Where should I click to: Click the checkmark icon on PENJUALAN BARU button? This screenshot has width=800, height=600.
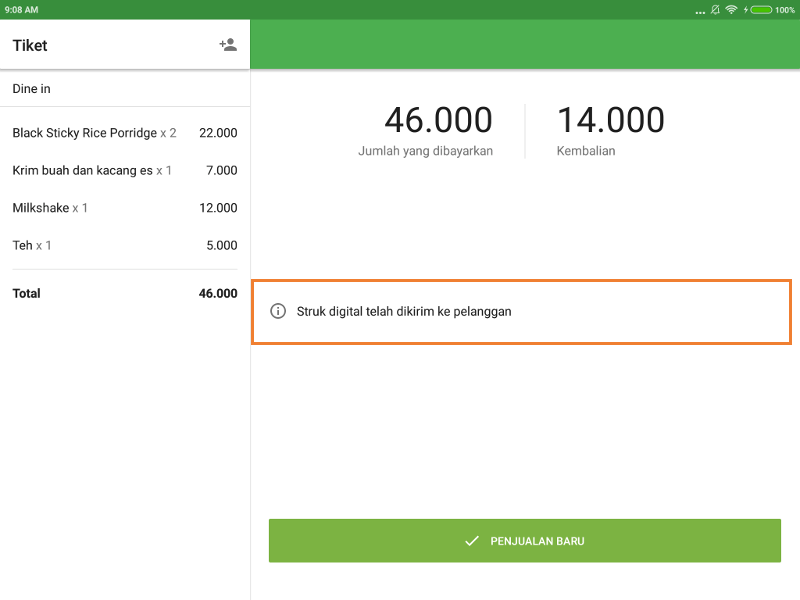pos(472,540)
